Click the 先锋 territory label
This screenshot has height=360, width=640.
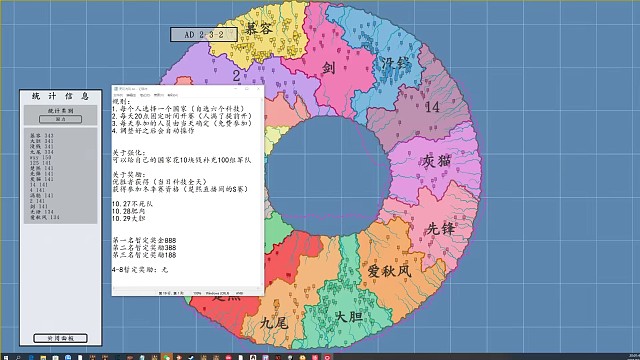pyautogui.click(x=440, y=229)
